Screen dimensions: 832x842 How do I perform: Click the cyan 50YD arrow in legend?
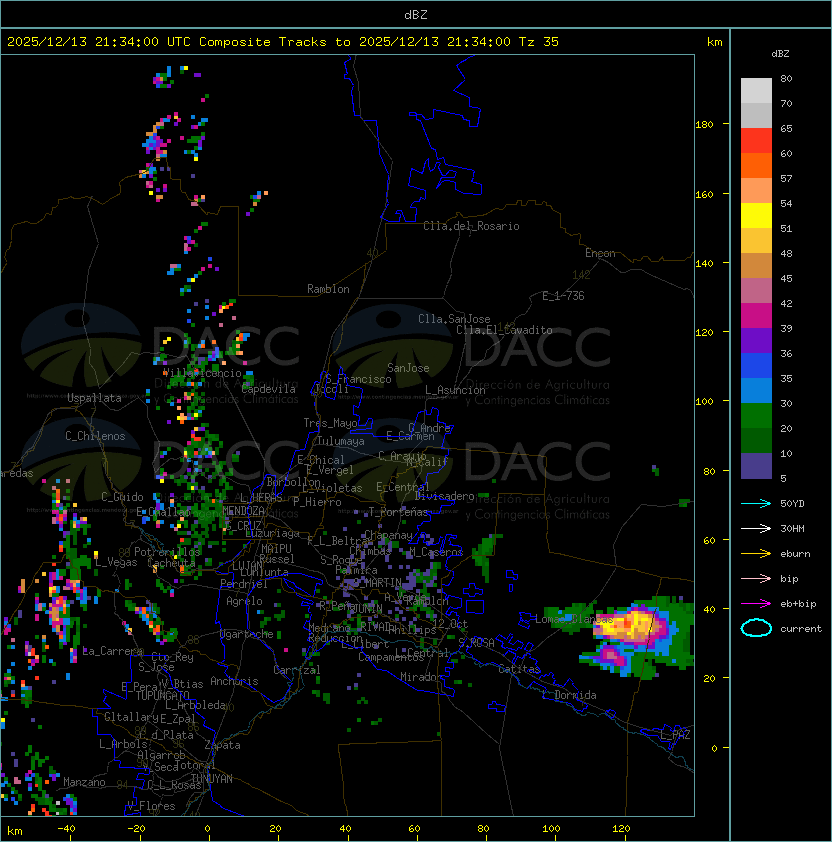coord(756,504)
